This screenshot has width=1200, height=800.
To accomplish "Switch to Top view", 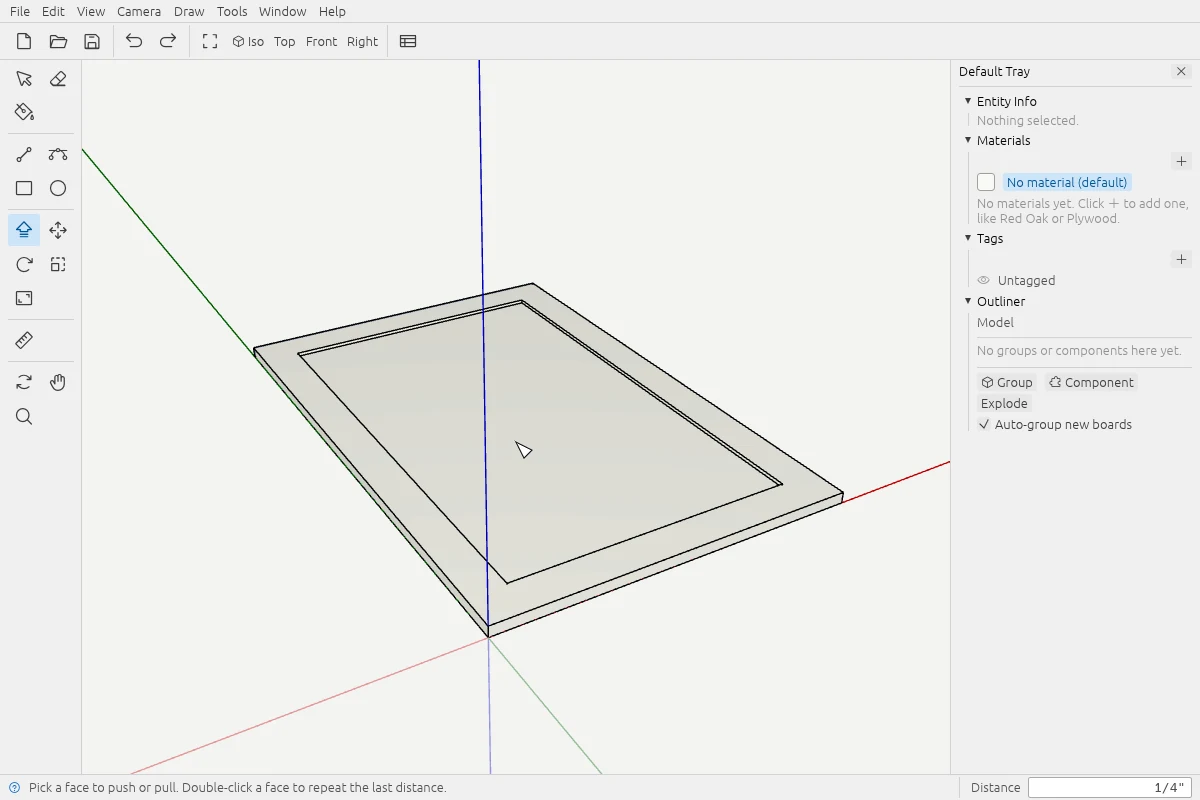I will [x=285, y=41].
